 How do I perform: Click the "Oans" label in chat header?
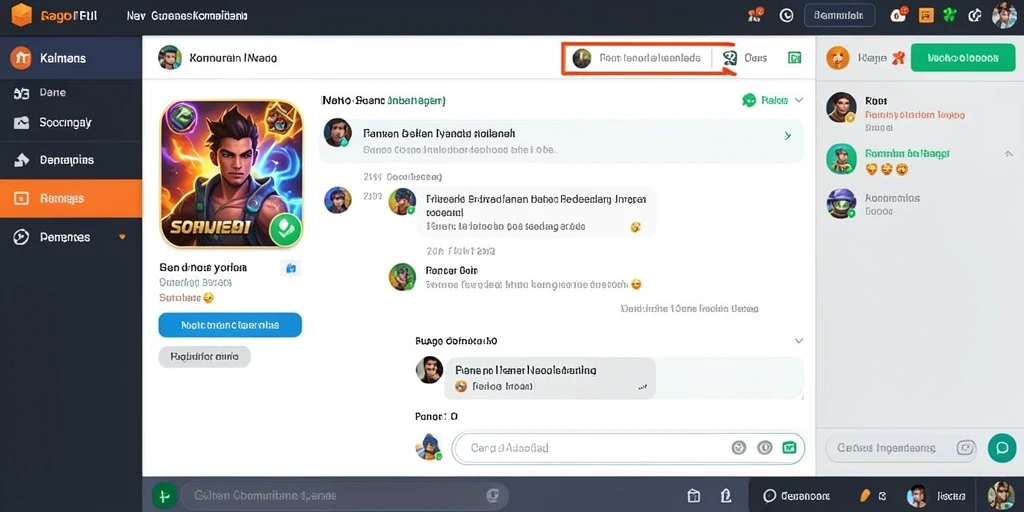[x=756, y=58]
